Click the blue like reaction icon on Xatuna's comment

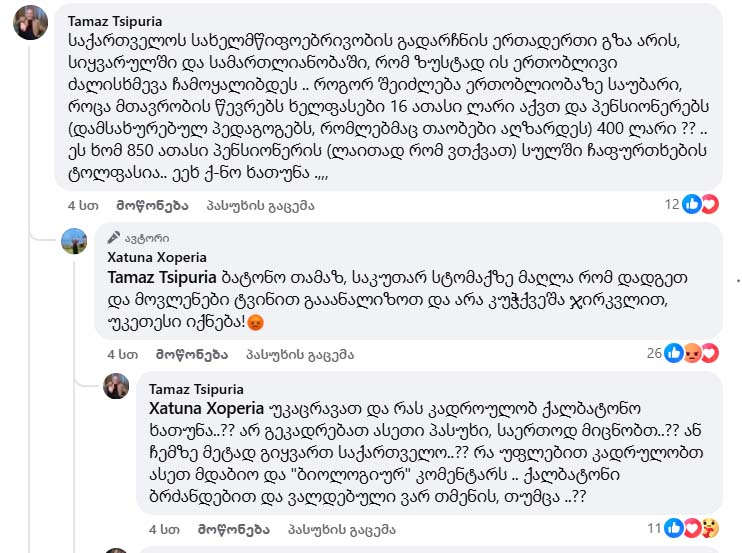click(676, 352)
